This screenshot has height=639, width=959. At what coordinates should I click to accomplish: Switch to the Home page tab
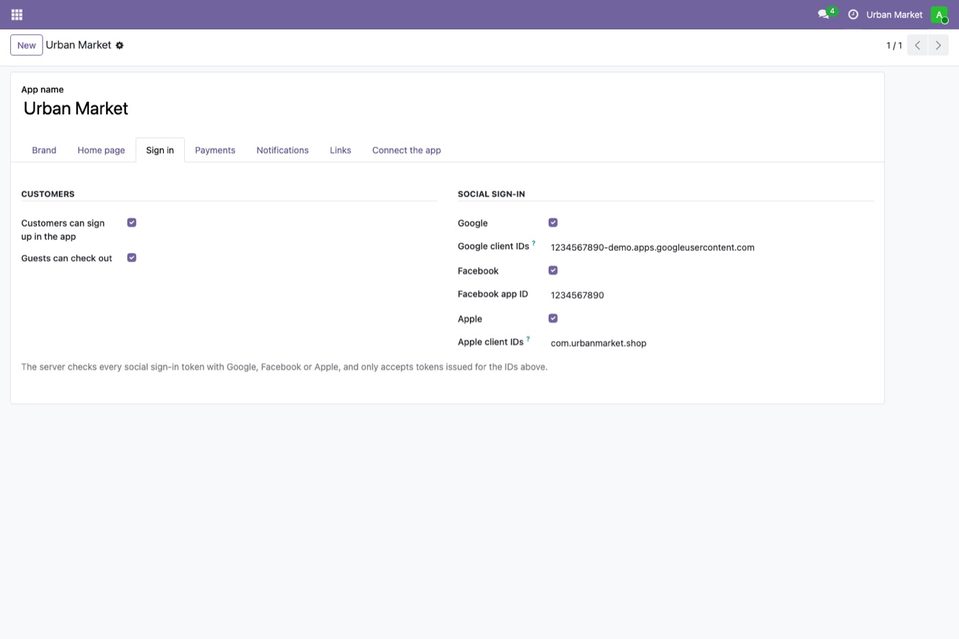(101, 150)
